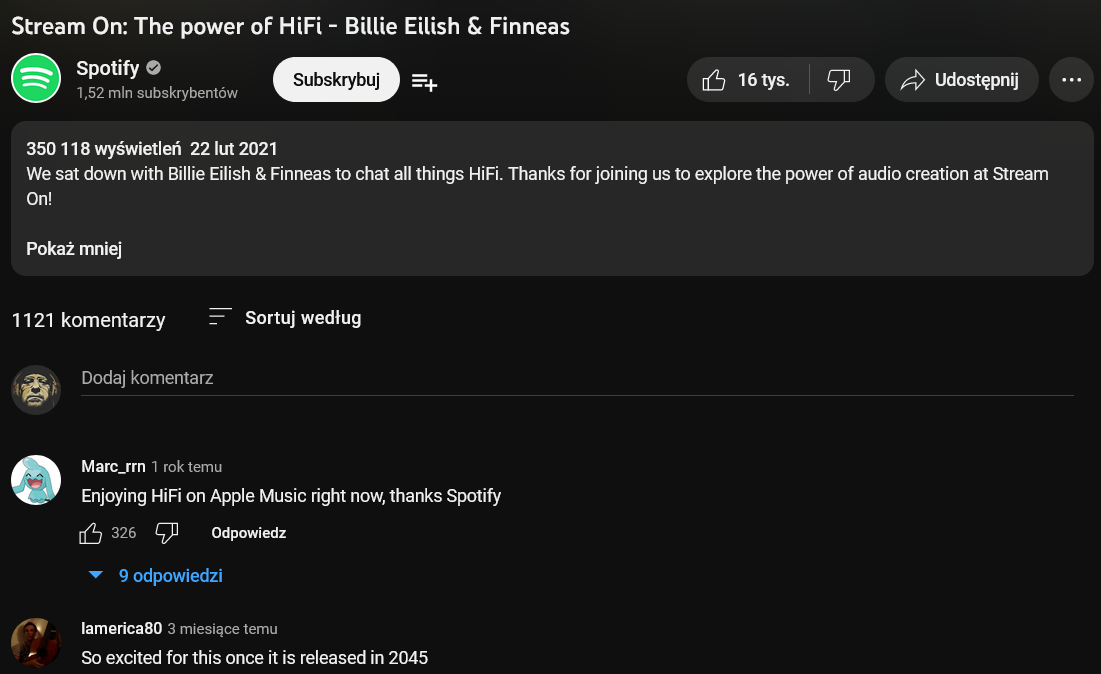Open the Sortuj według sort menu
Screen dimensions: 1101x674
coord(285,318)
